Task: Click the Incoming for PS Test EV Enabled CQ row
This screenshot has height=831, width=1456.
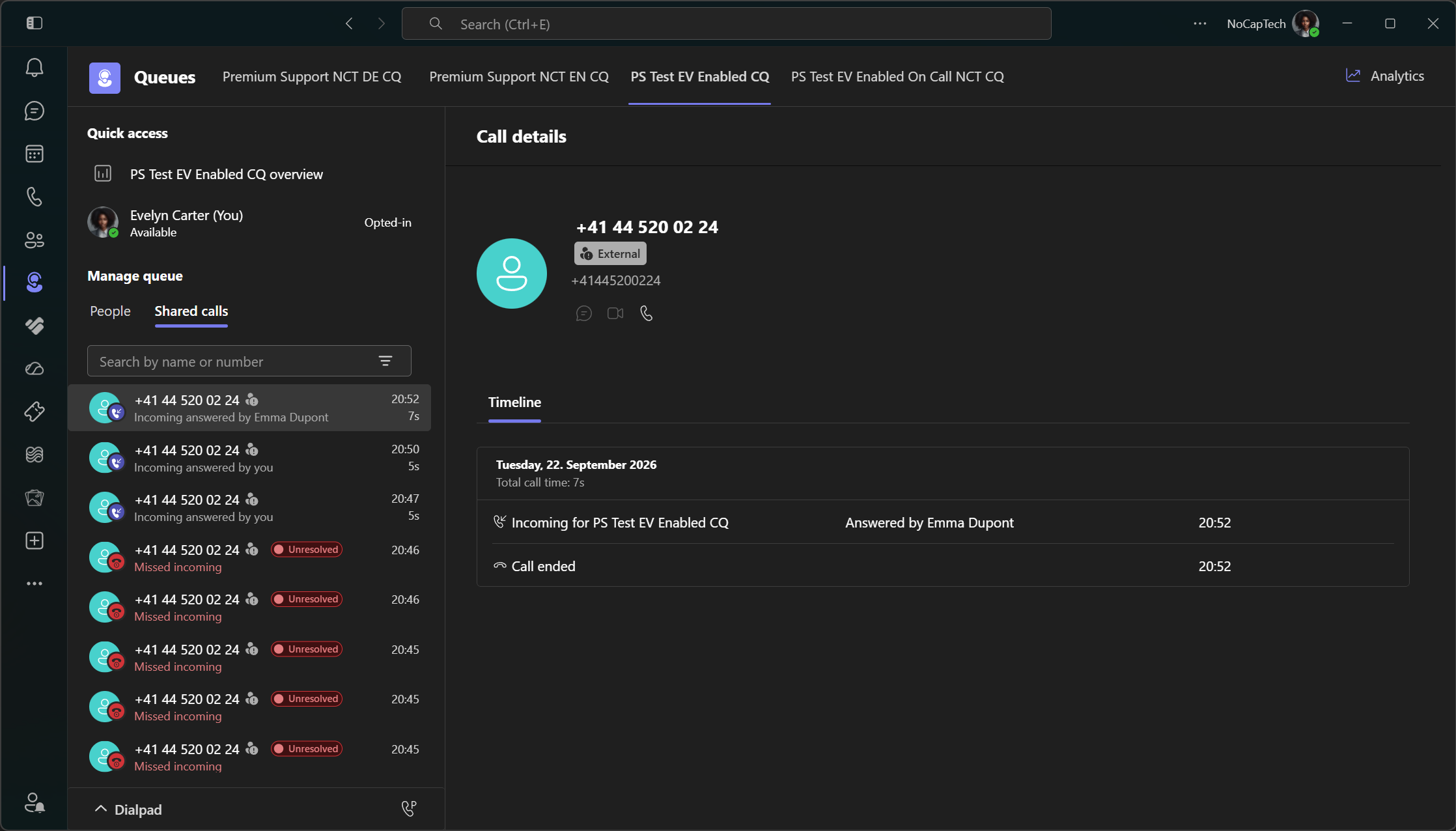Action: click(943, 523)
